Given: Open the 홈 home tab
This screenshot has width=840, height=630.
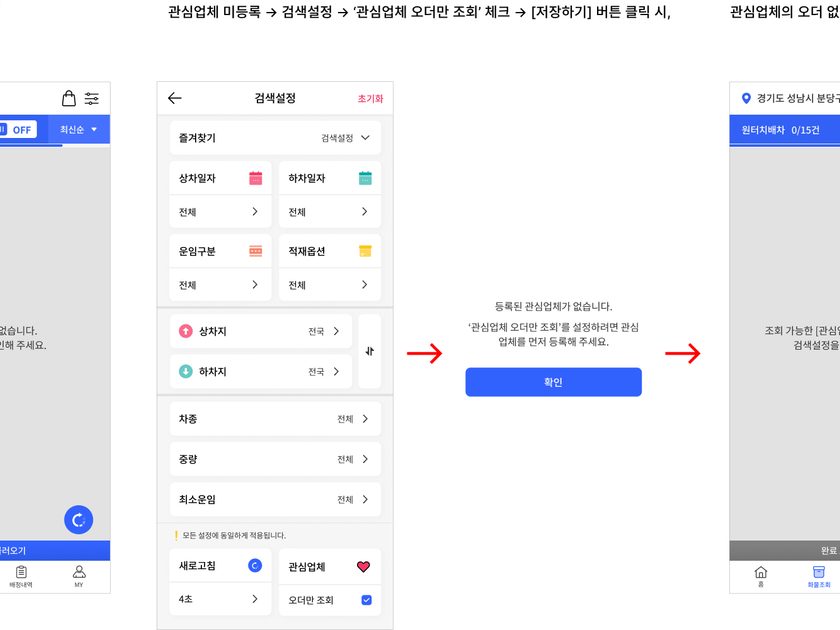Looking at the screenshot, I should (761, 576).
